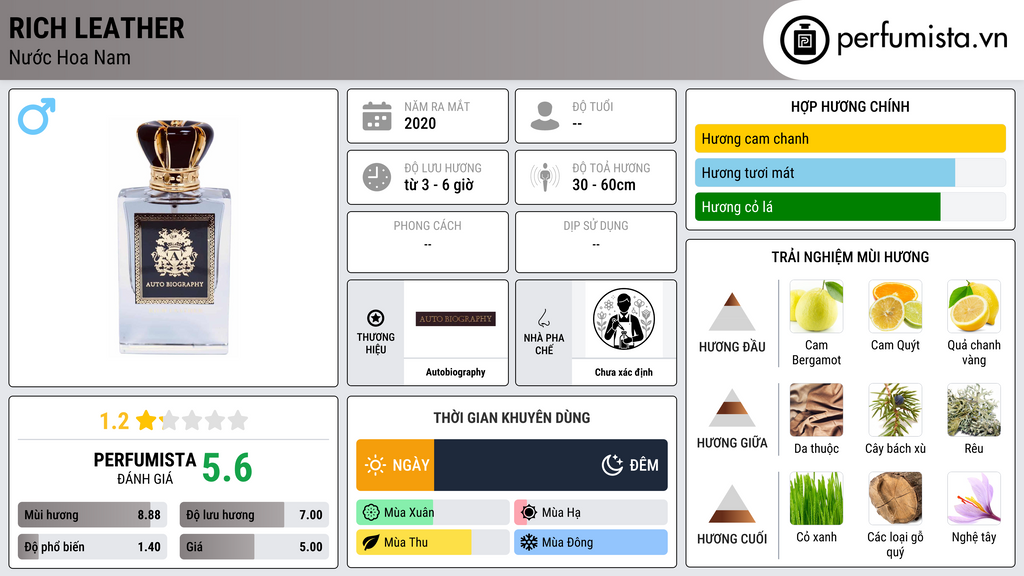The width and height of the screenshot is (1024, 576).
Task: Click the moon icon beside Đêm
Action: click(x=612, y=465)
